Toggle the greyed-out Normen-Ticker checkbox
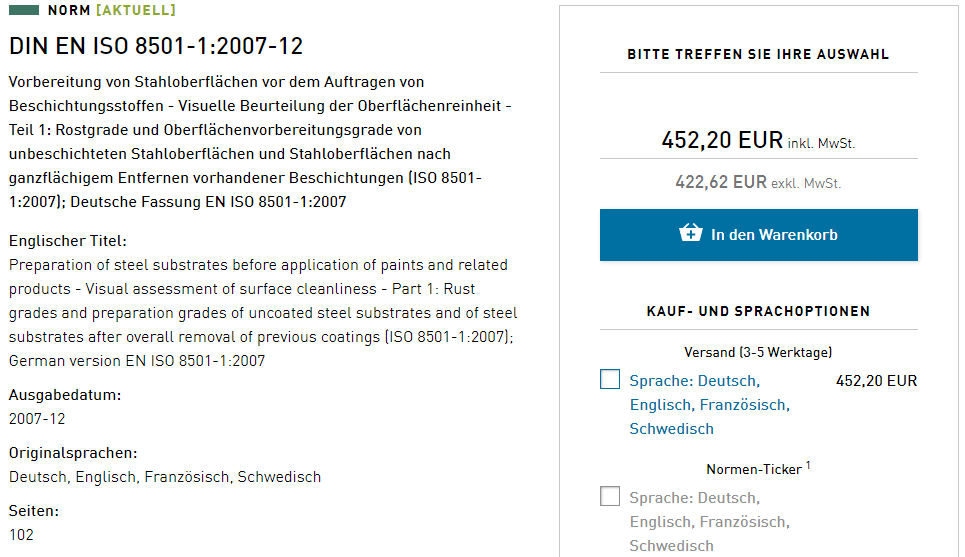Viewport: 965px width, 557px height. [610, 497]
